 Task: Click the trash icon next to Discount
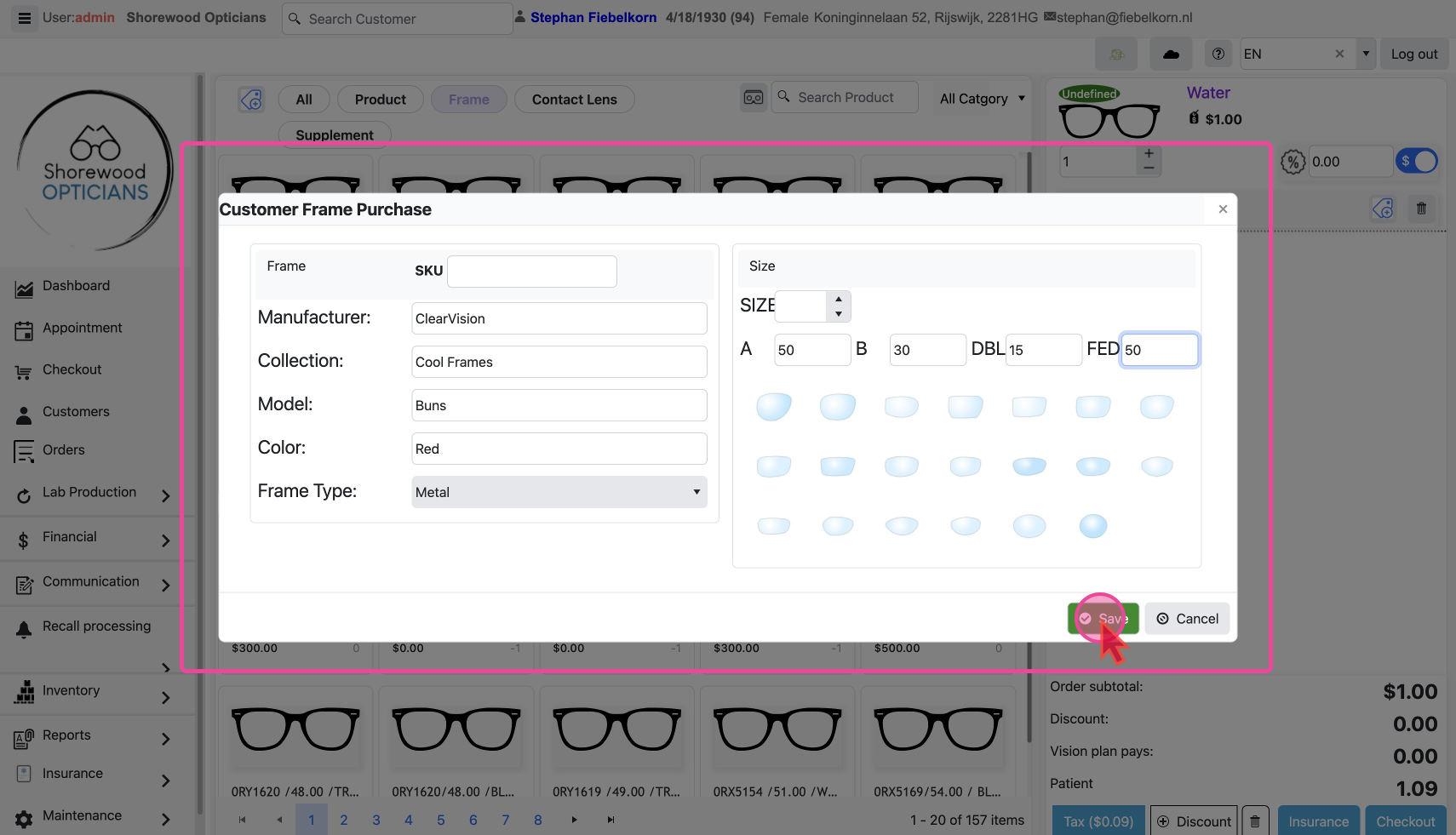(1255, 821)
